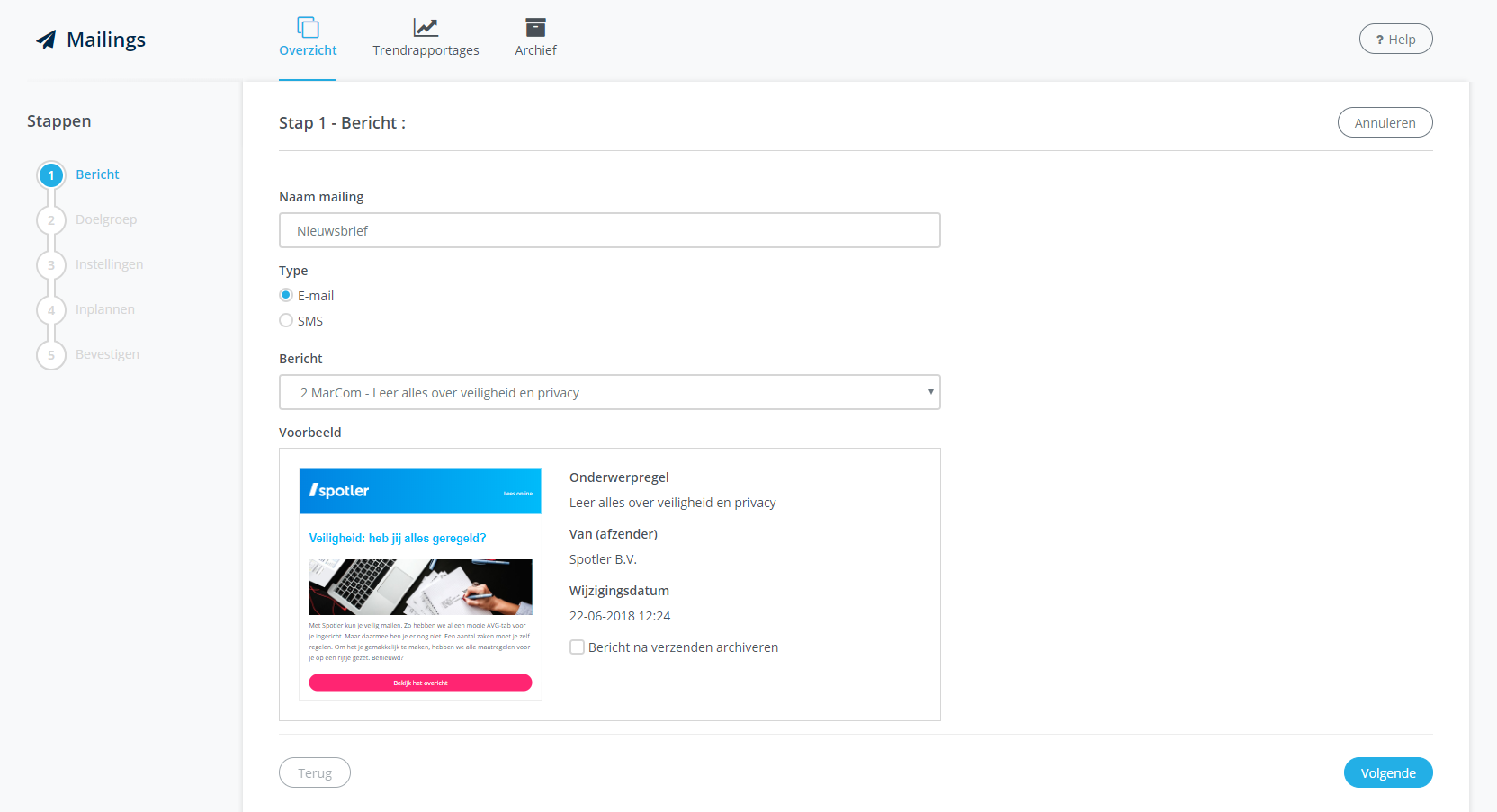This screenshot has height=812, width=1497.
Task: Click step 3 circle icon for Instellingen
Action: point(51,265)
